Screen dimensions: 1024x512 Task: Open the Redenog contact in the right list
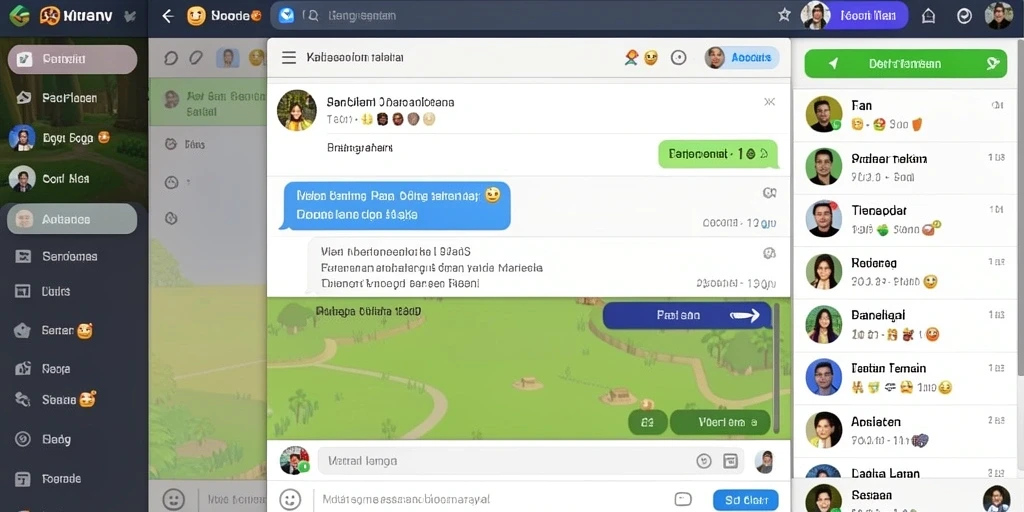point(907,272)
